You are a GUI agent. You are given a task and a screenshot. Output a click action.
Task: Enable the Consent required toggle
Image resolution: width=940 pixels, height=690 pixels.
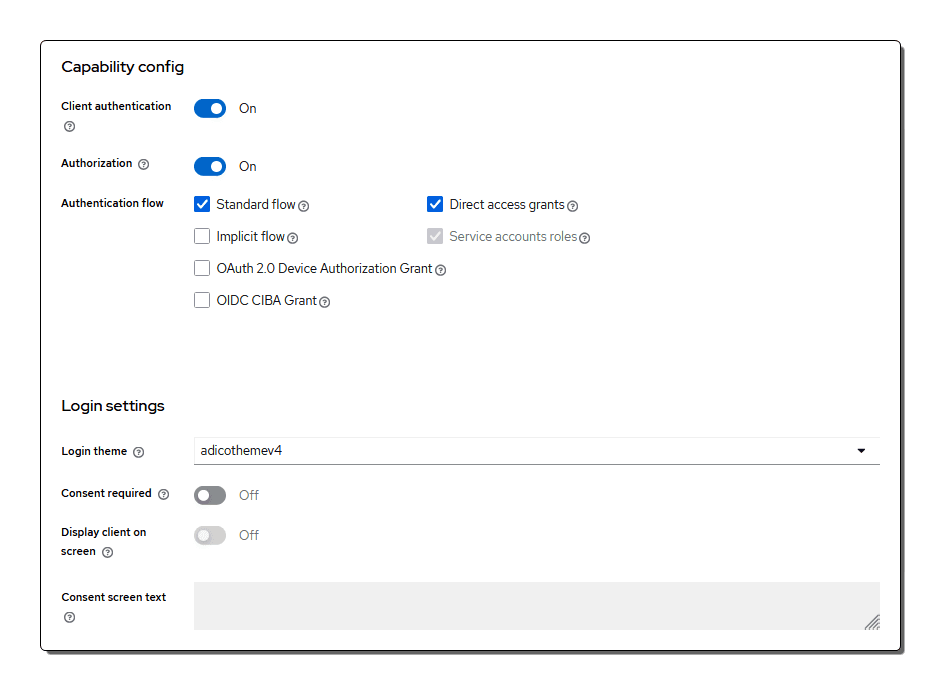(210, 495)
